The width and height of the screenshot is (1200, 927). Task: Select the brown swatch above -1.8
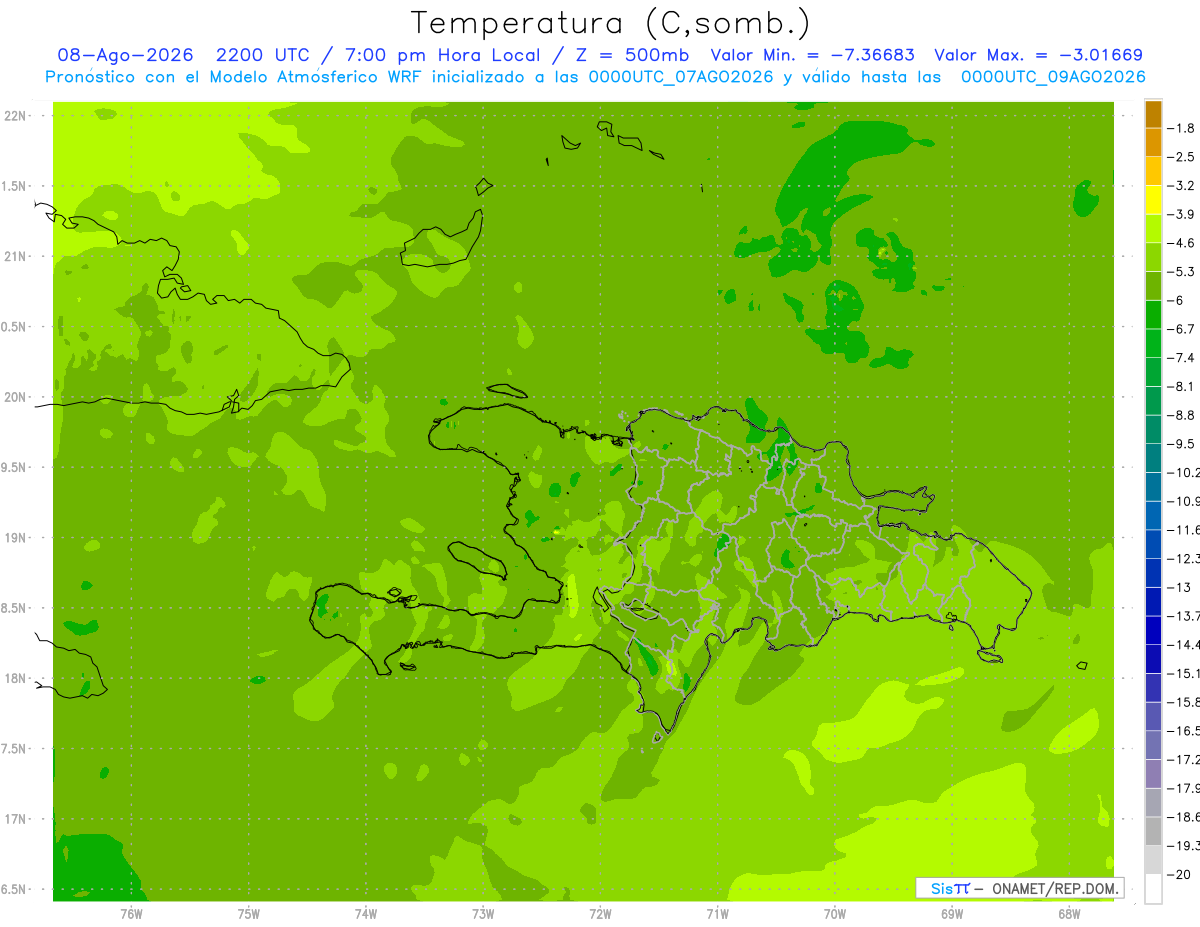point(1153,114)
